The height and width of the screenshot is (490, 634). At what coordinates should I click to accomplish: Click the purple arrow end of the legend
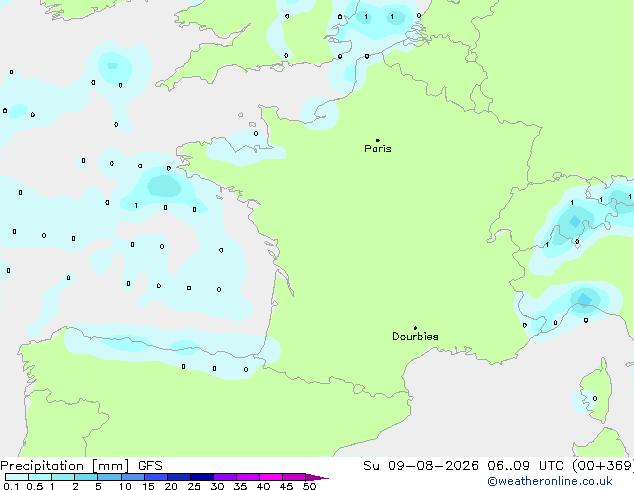(317, 477)
